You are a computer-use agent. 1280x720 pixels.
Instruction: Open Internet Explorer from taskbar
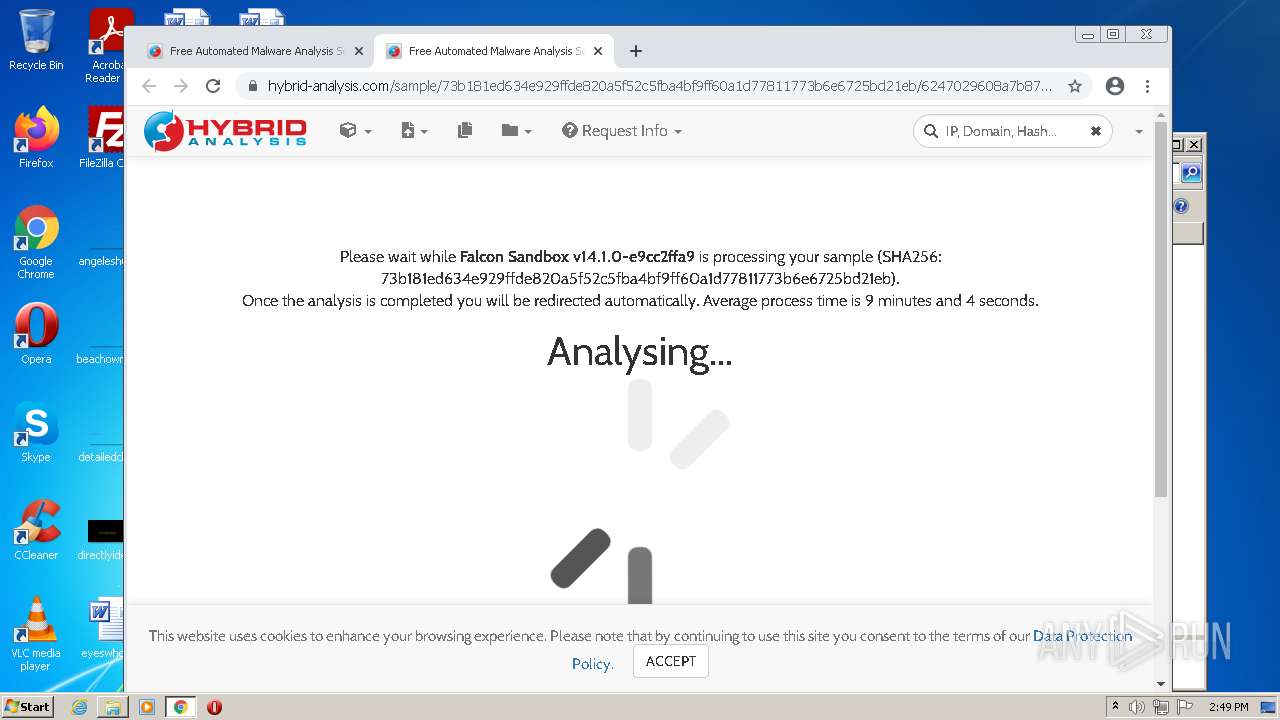pos(79,707)
